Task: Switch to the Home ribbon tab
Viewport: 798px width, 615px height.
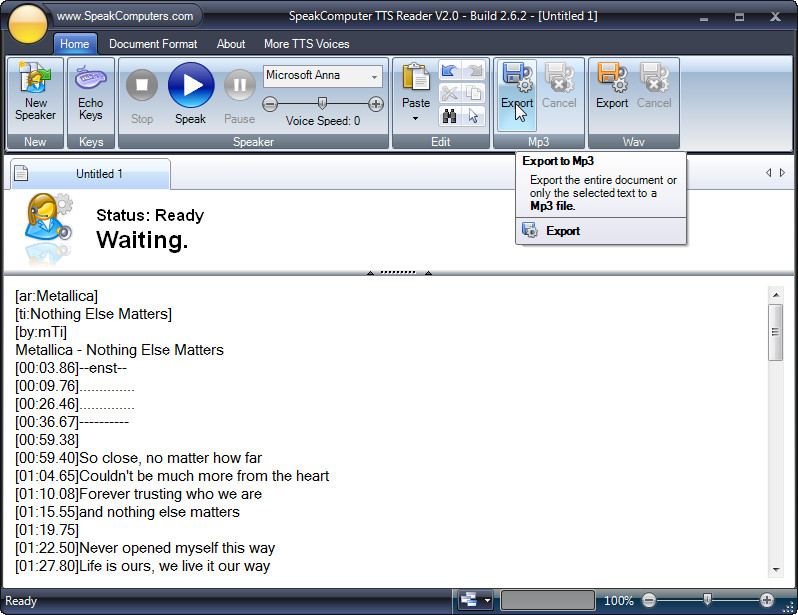Action: (x=74, y=44)
